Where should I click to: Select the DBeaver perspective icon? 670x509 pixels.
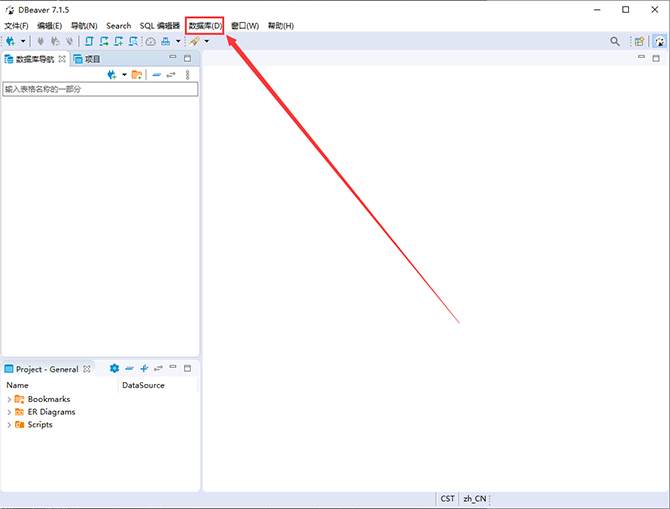coord(659,41)
